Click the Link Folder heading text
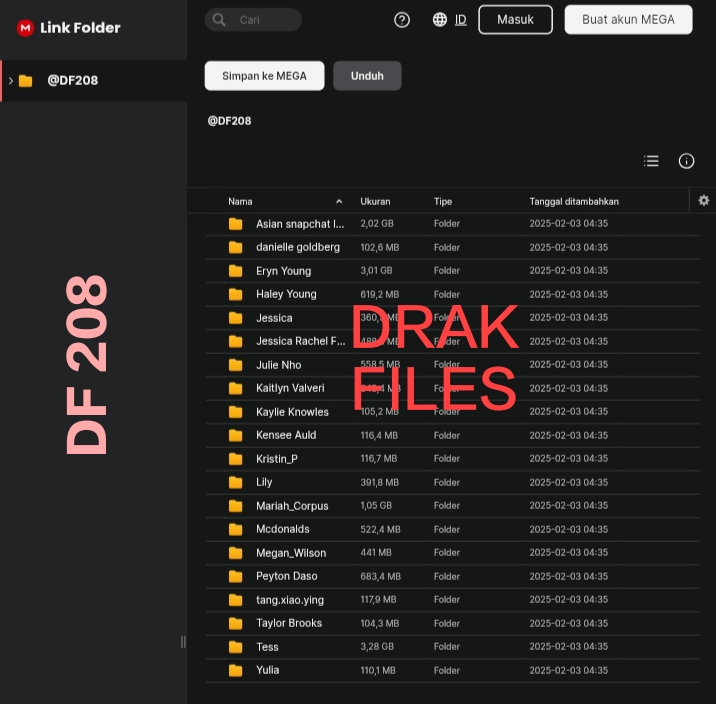This screenshot has height=704, width=716. (x=80, y=28)
